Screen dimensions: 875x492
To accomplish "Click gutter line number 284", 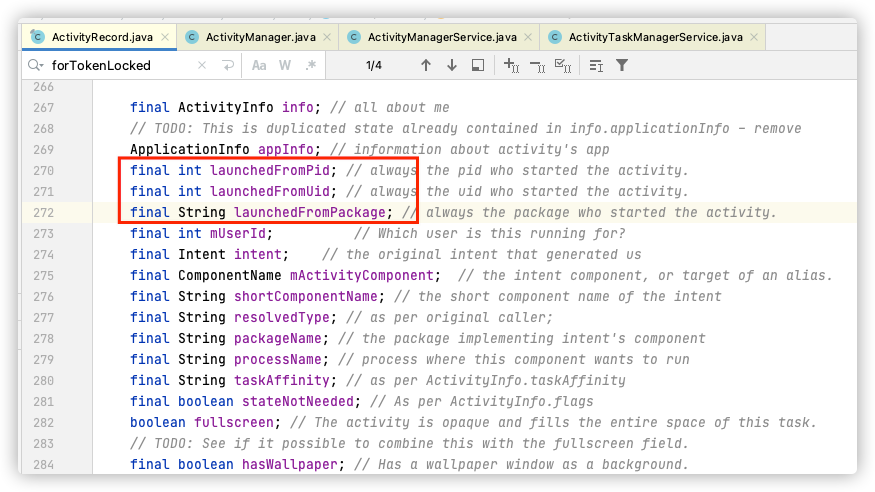I will pos(44,465).
